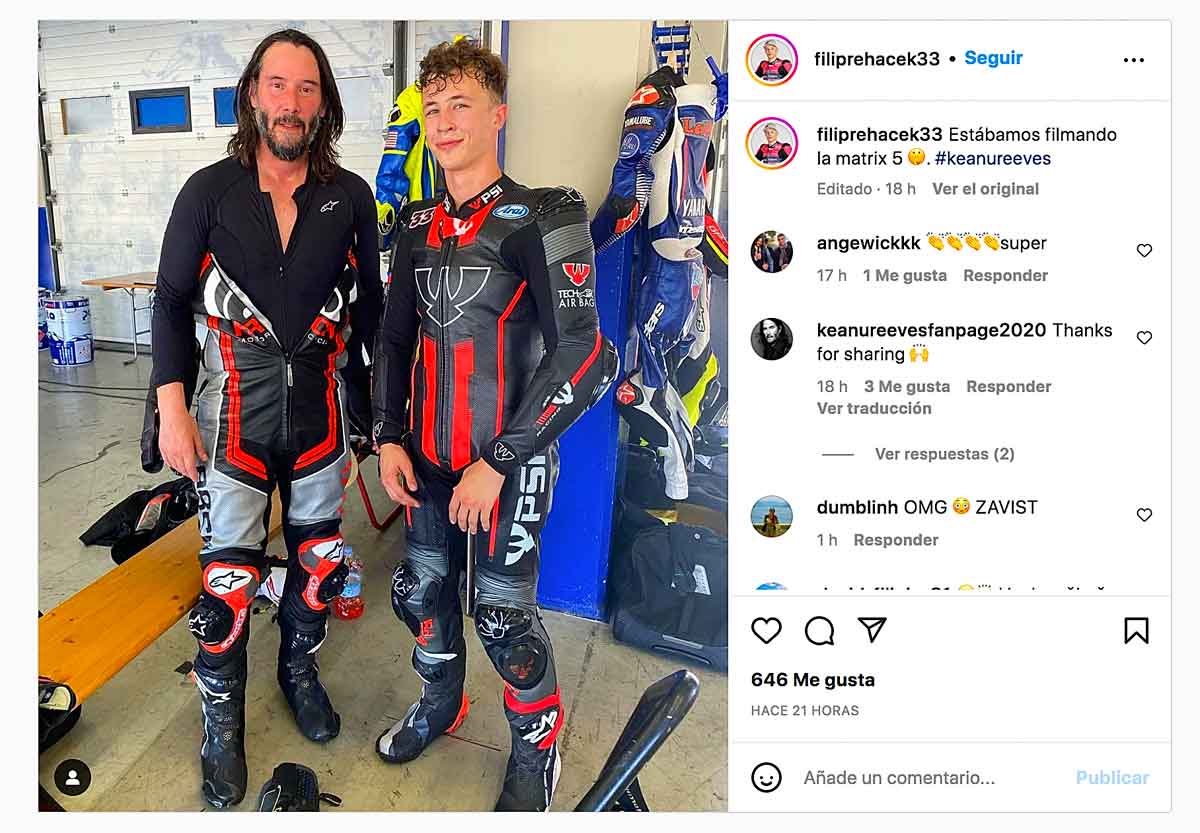Follow the account with Seguir
Screen dimensions: 1200x833
click(993, 58)
